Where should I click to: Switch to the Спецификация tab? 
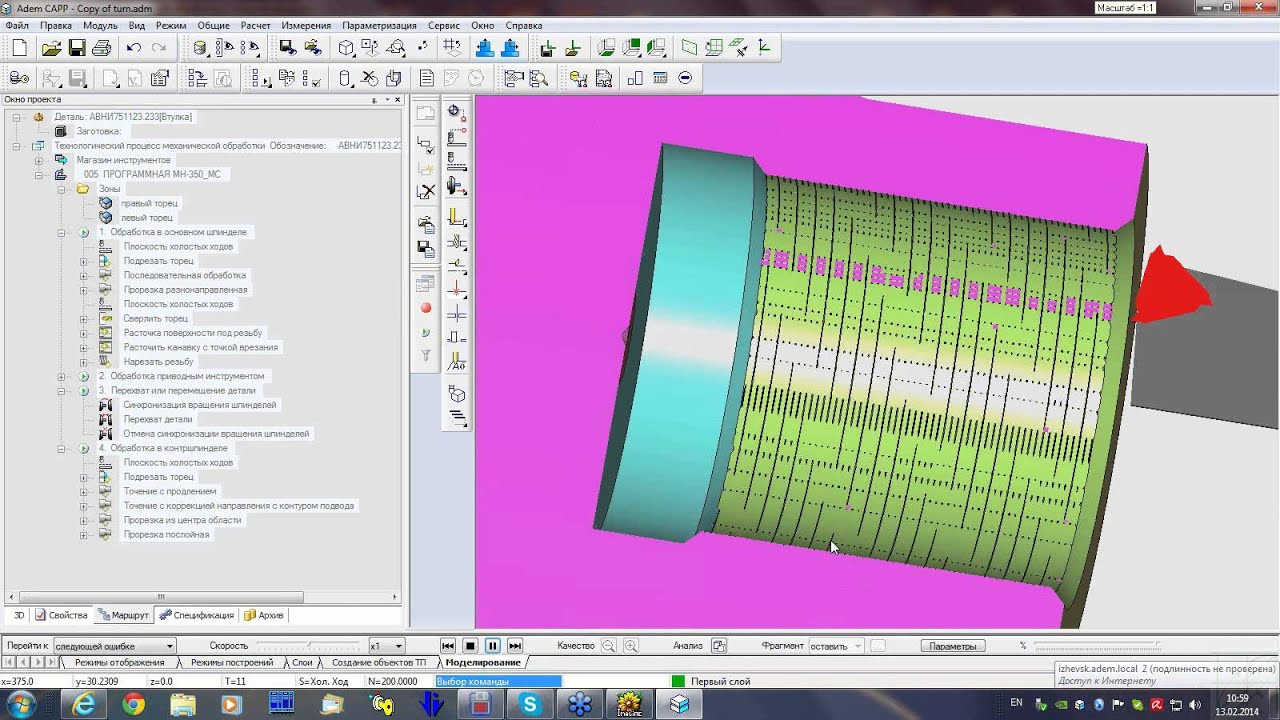click(x=197, y=615)
